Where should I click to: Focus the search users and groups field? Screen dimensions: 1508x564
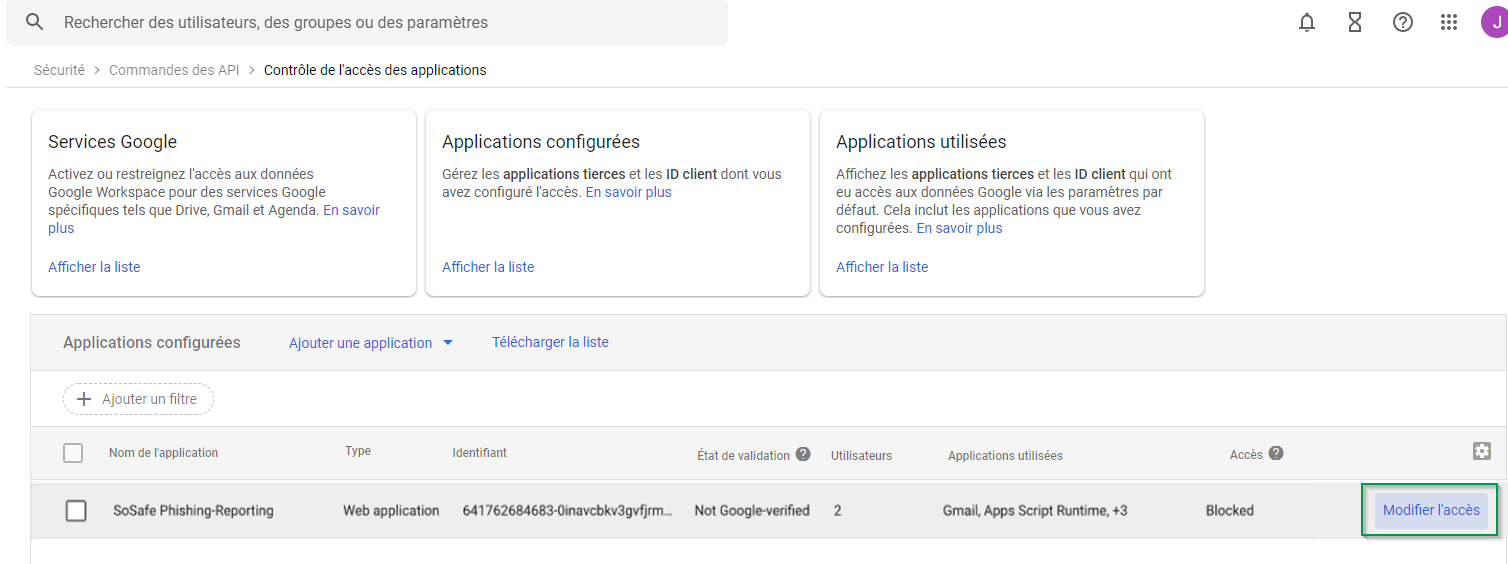coord(380,22)
